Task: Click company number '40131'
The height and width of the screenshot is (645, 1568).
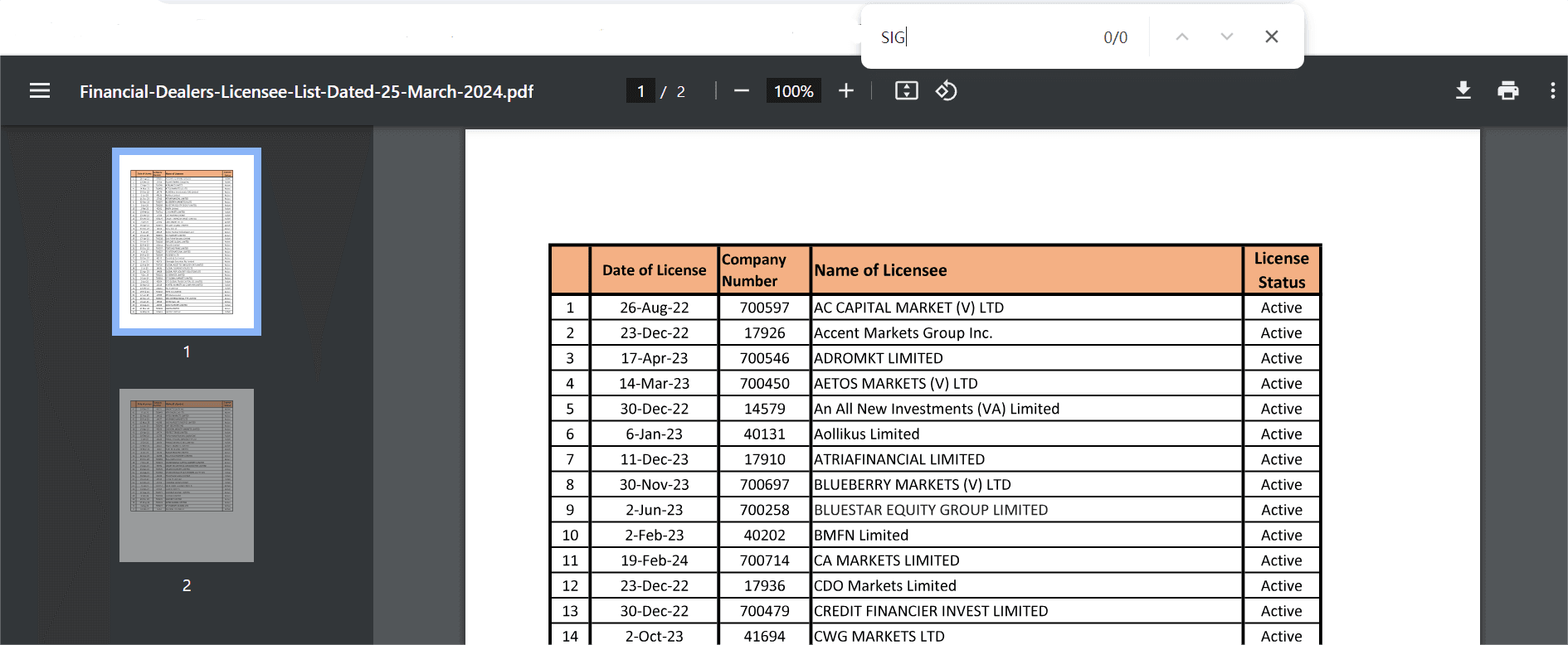Action: pos(765,434)
